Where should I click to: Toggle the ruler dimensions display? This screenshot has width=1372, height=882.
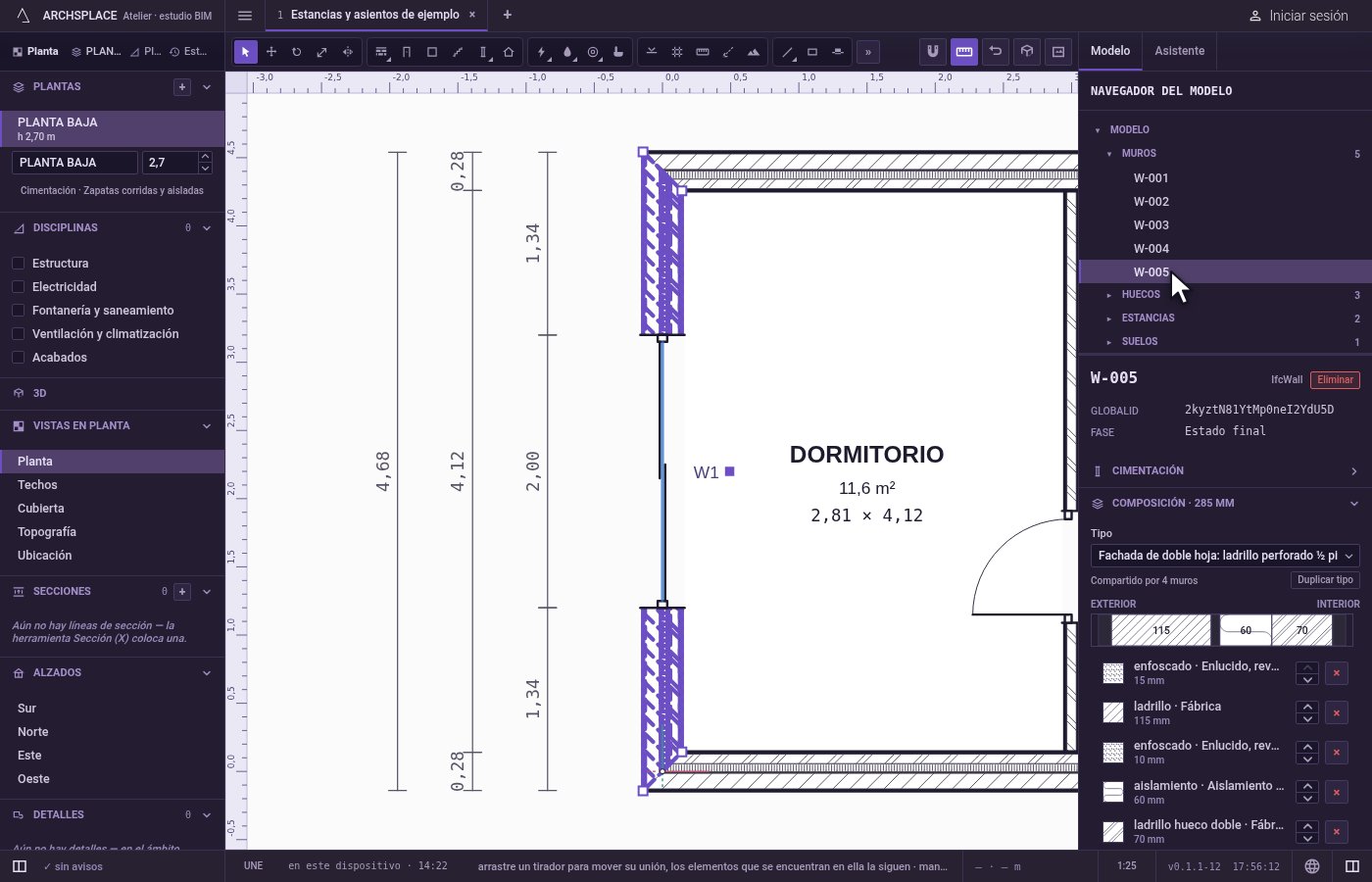pos(964,52)
